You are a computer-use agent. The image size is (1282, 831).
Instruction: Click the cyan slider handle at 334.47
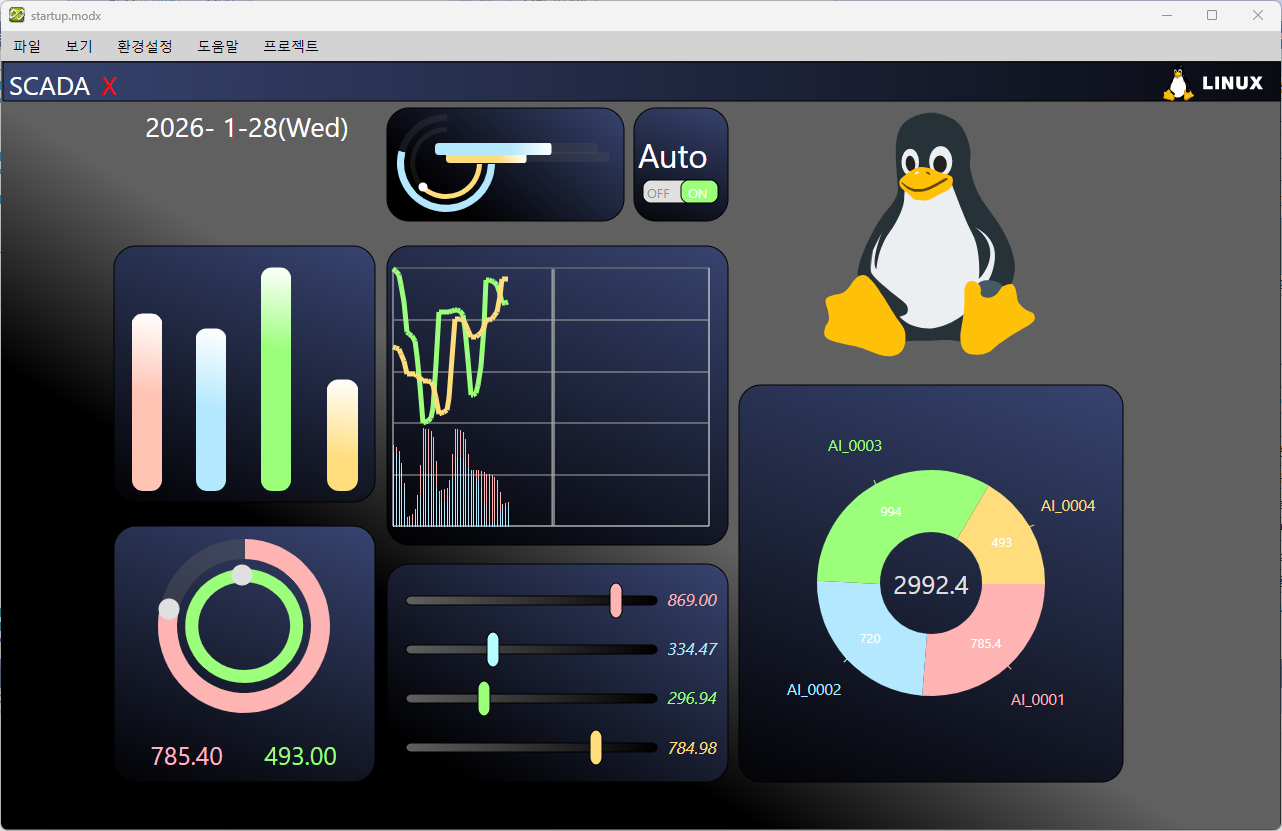493,649
